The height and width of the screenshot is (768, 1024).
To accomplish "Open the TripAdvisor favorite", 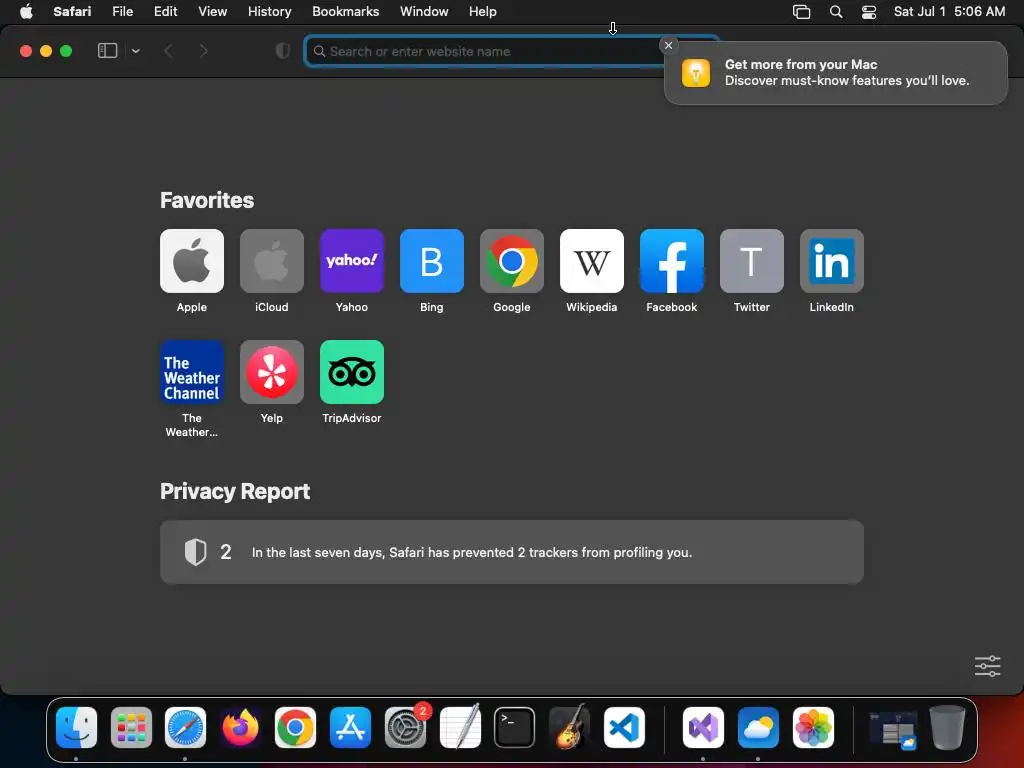I will pyautogui.click(x=351, y=372).
